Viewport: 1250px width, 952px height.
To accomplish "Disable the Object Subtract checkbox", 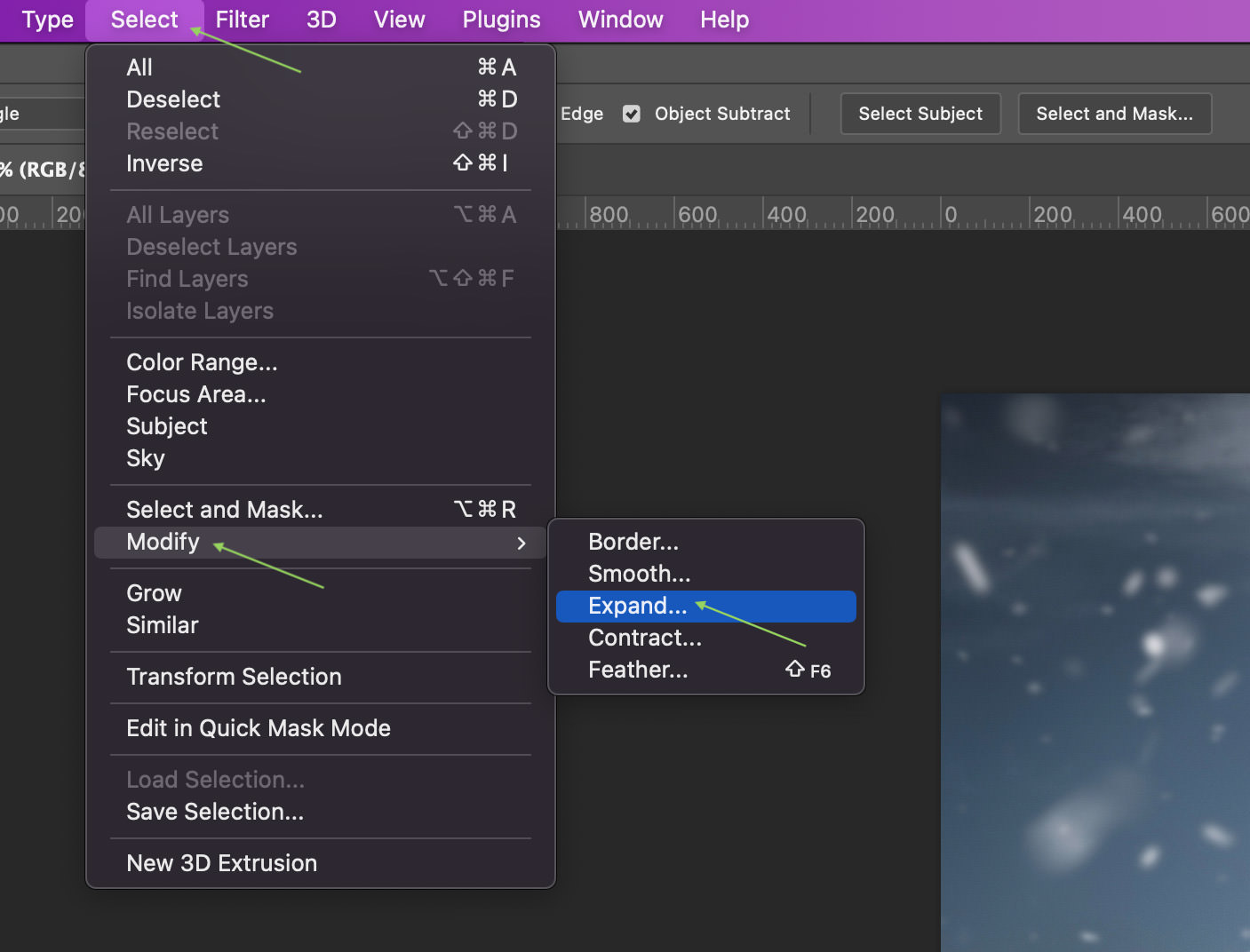I will pyautogui.click(x=631, y=114).
